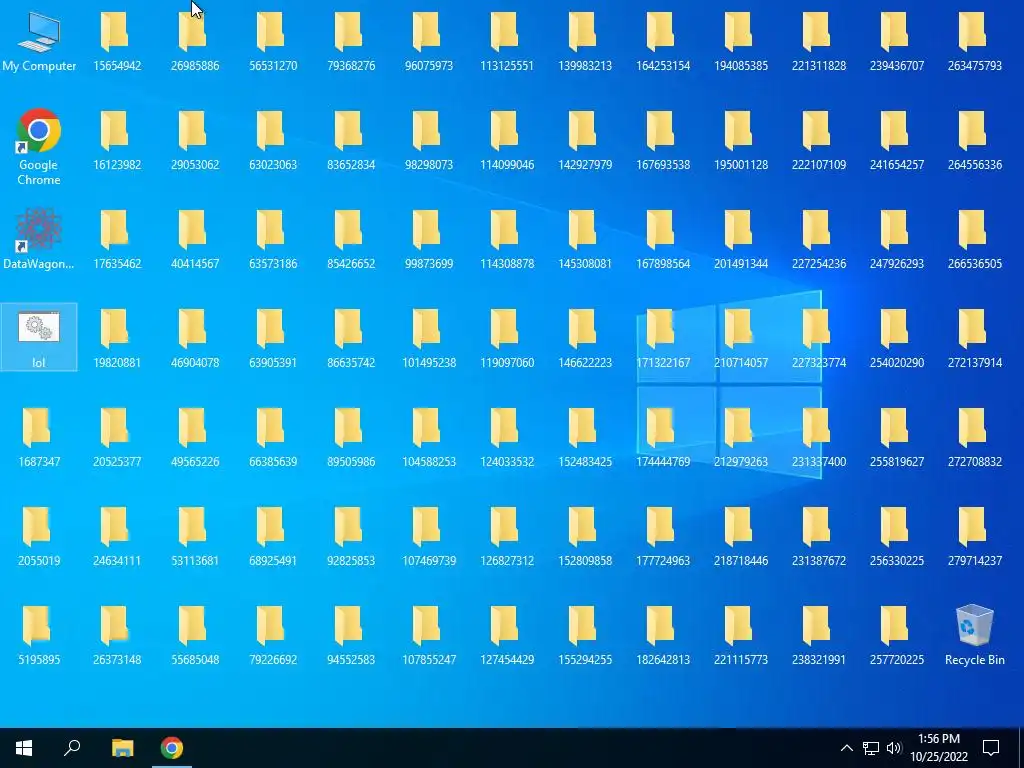The width and height of the screenshot is (1024, 768).
Task: Open the Windows Start menu
Action: coord(24,748)
